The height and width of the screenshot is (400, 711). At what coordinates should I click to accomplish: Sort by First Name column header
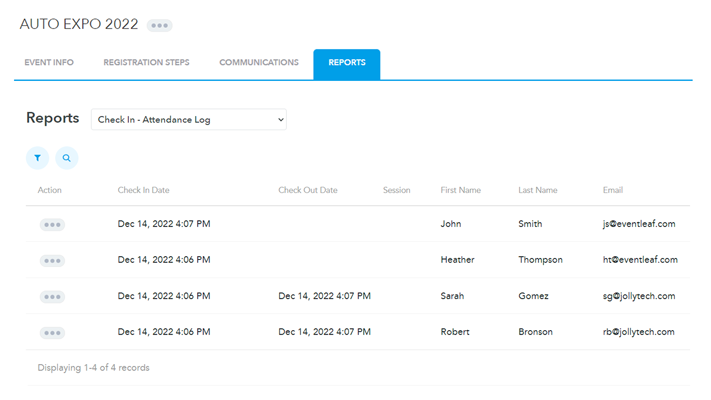pos(460,190)
